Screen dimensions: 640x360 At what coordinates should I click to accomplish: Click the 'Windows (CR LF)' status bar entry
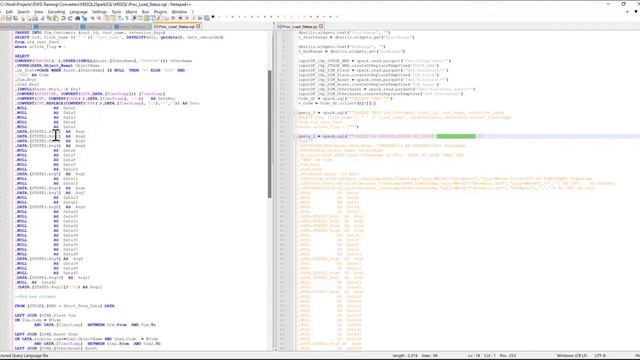(x=571, y=356)
